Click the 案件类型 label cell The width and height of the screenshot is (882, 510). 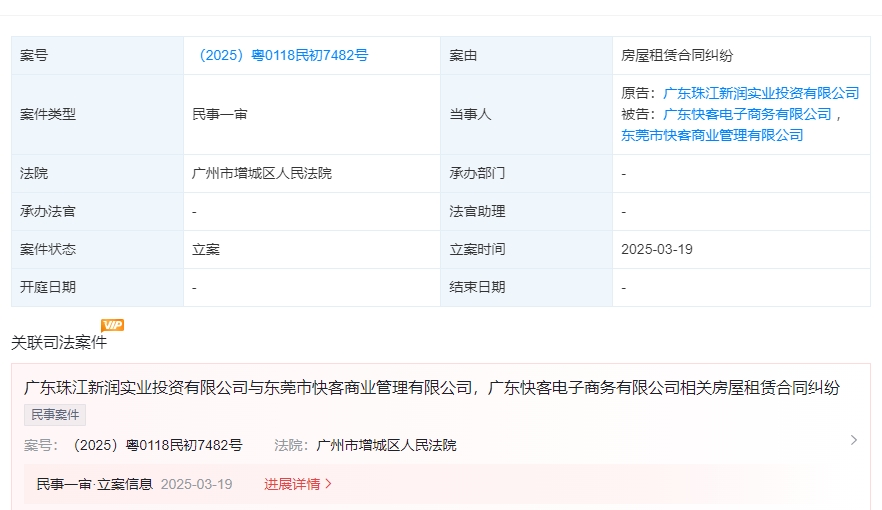click(97, 114)
